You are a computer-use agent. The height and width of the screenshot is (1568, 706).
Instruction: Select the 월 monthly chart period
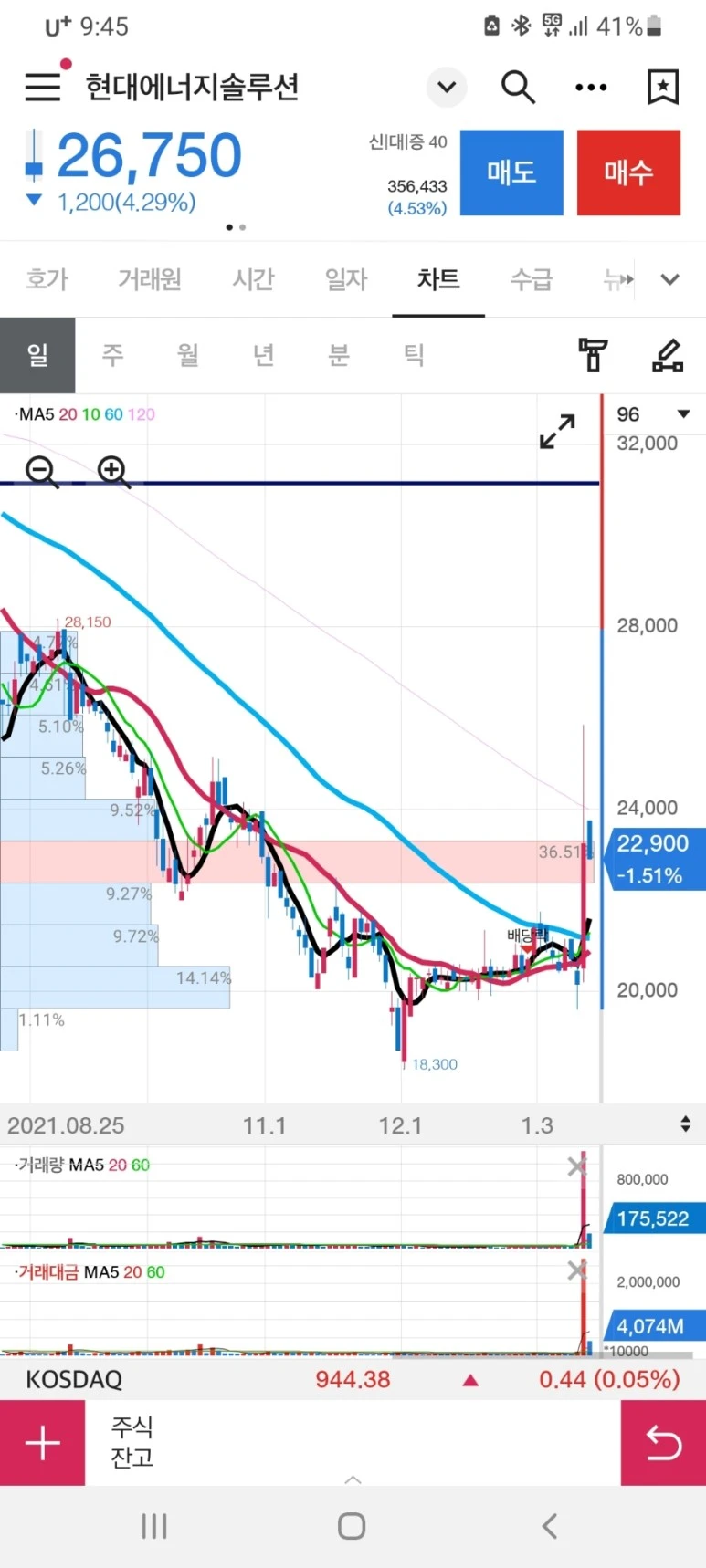[188, 355]
